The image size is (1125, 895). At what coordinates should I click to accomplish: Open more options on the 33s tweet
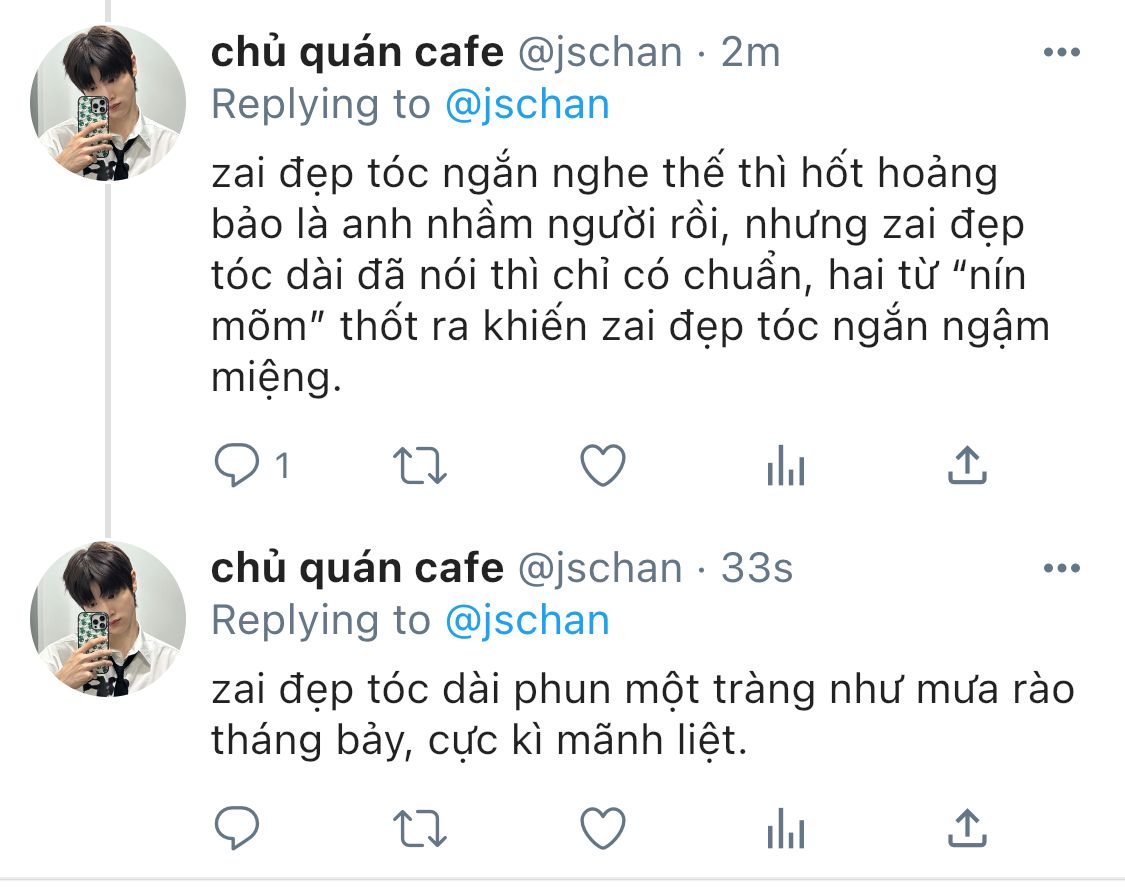pos(1062,568)
